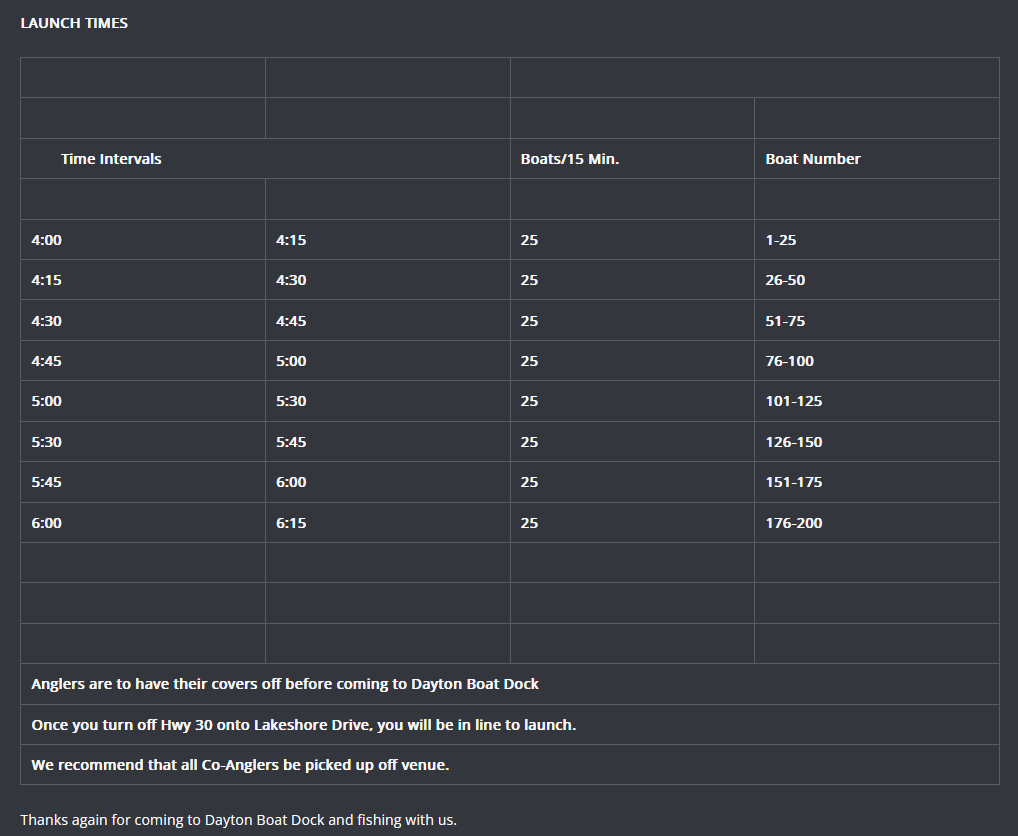Click the Time Intervals column header
The image size is (1018, 836).
(111, 159)
